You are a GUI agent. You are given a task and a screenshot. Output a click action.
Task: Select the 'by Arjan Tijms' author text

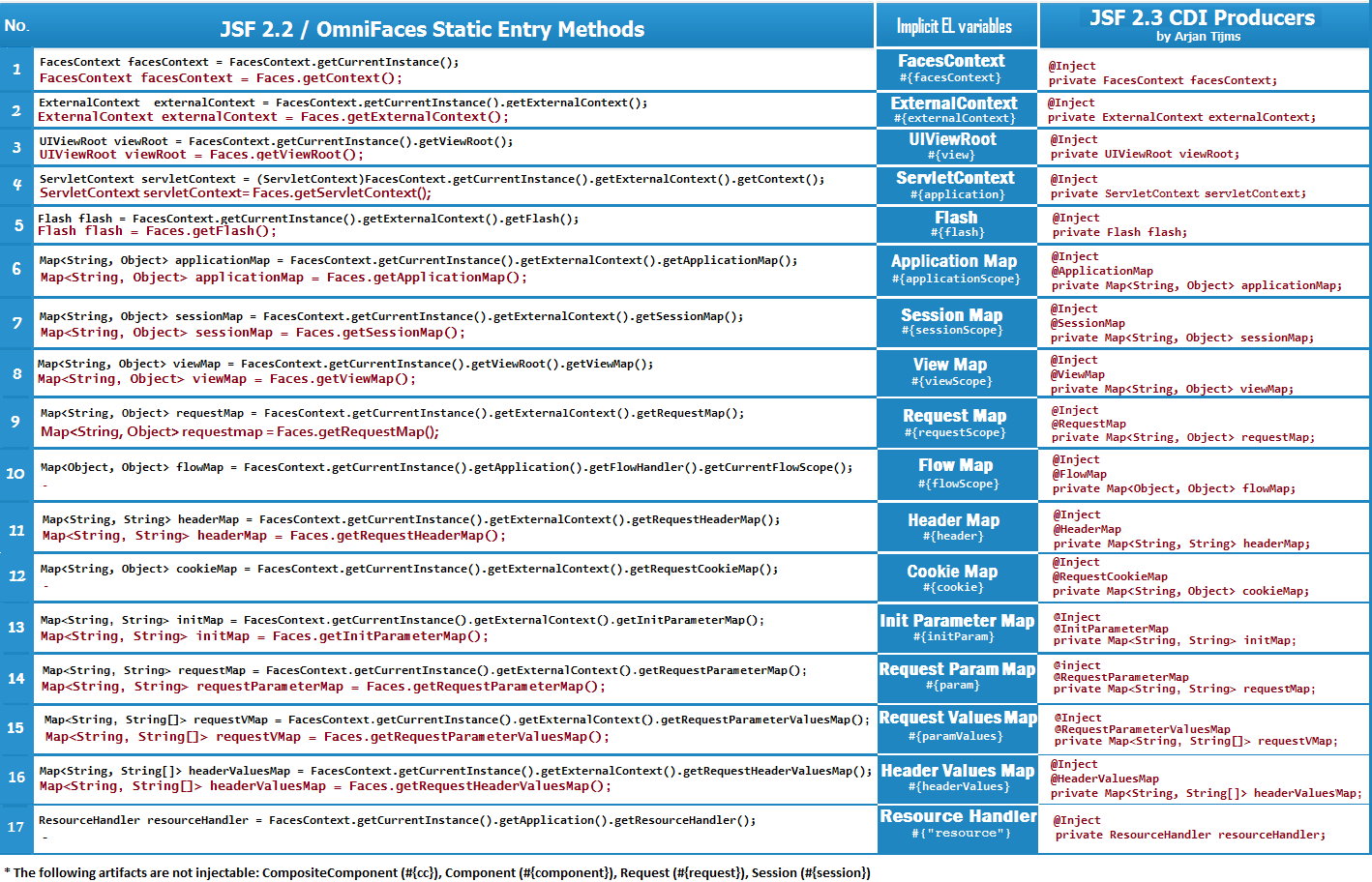click(1198, 37)
